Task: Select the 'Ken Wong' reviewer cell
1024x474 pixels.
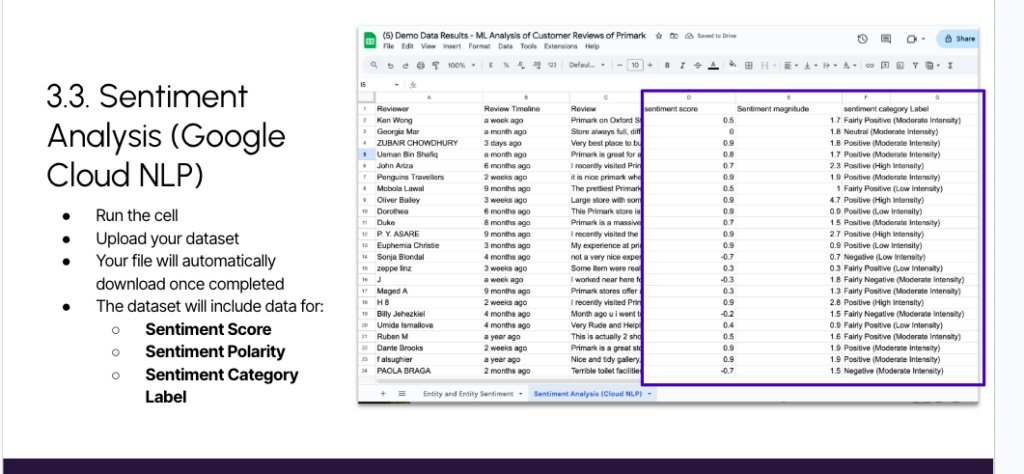Action: (428, 121)
